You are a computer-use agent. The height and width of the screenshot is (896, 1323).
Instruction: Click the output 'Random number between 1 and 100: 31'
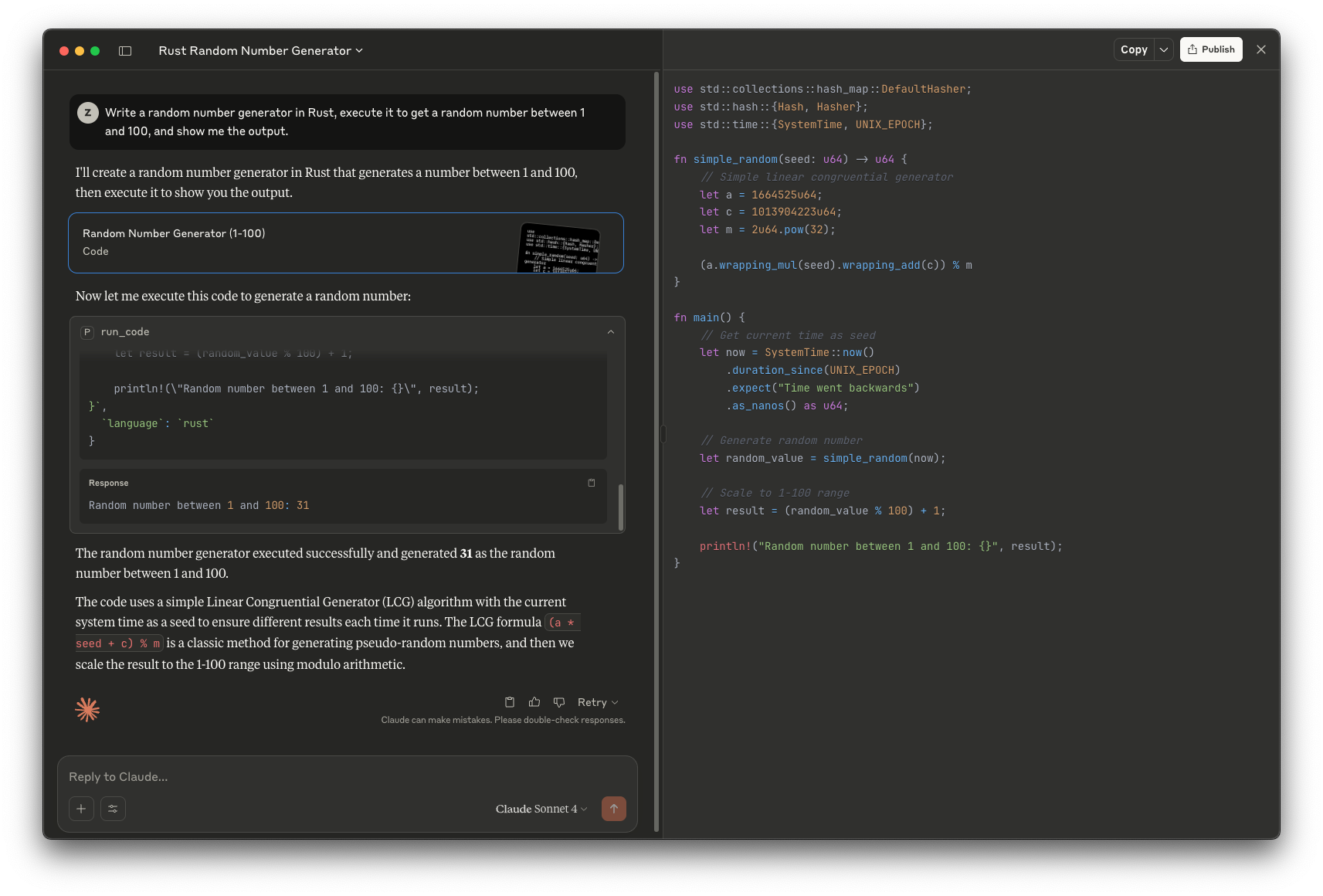click(x=198, y=505)
